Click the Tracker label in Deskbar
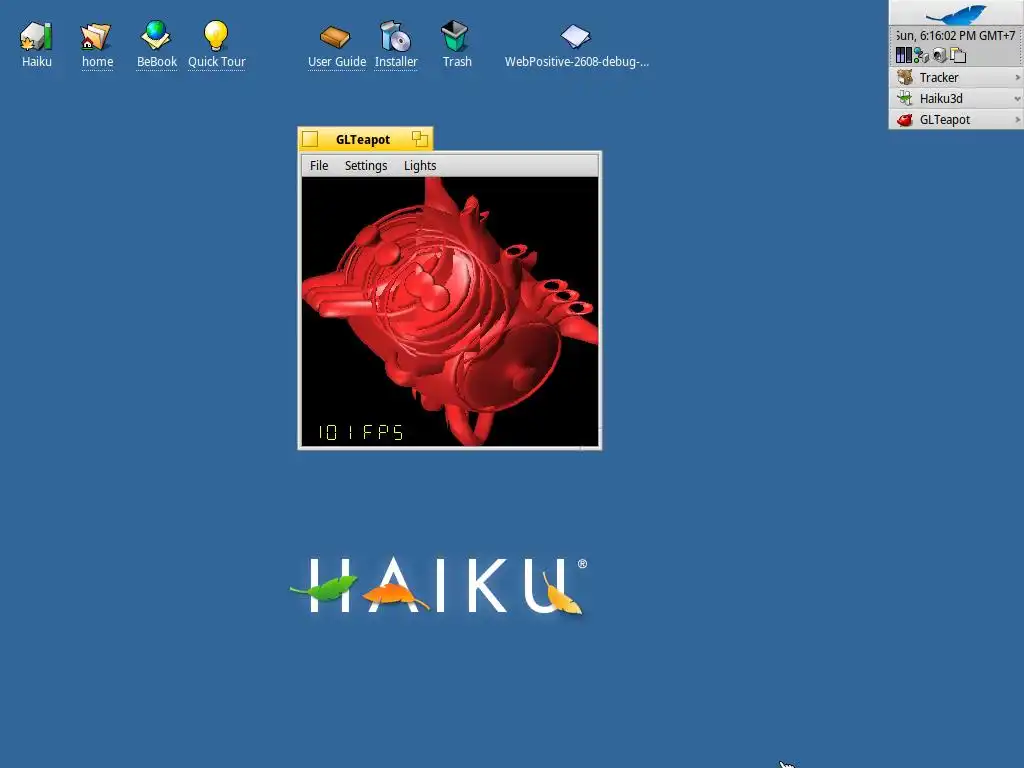 click(939, 77)
